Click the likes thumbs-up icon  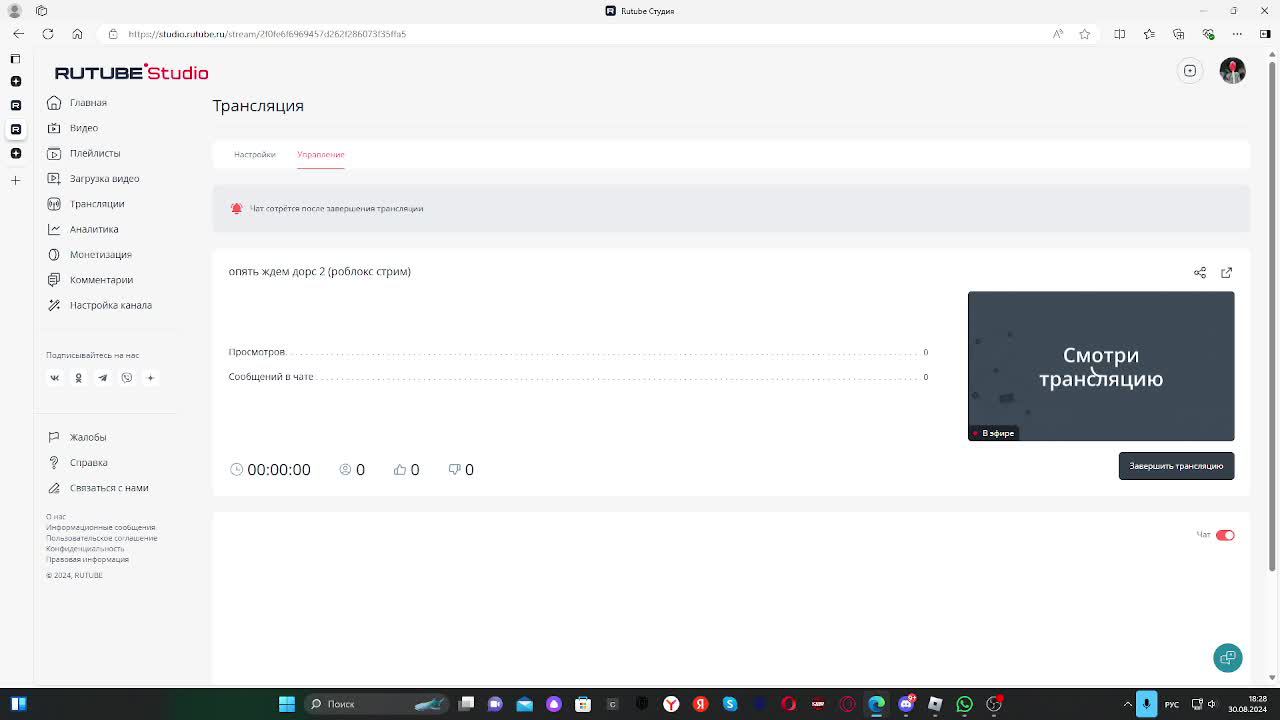(x=400, y=469)
